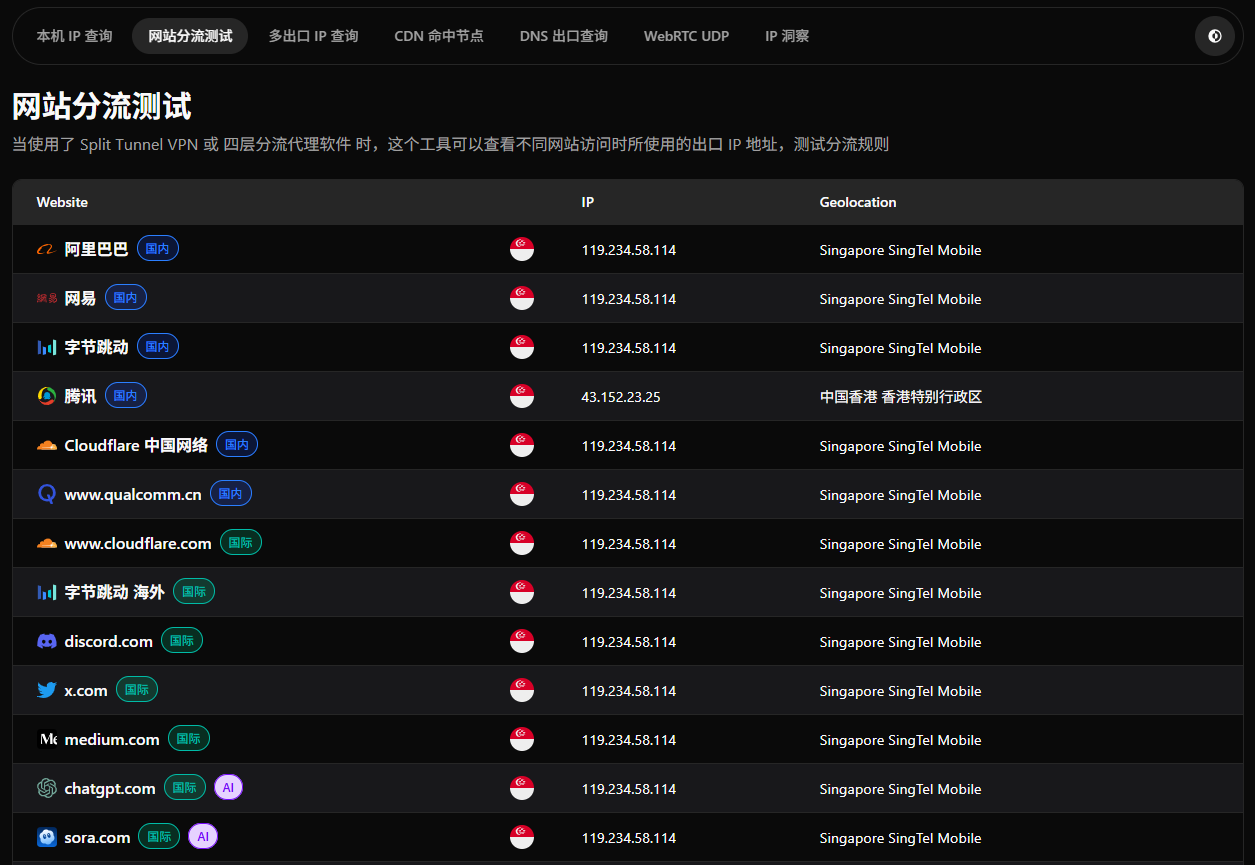This screenshot has height=865, width=1255.
Task: Click the AI badge next to chatgpt.com
Action: 228,788
